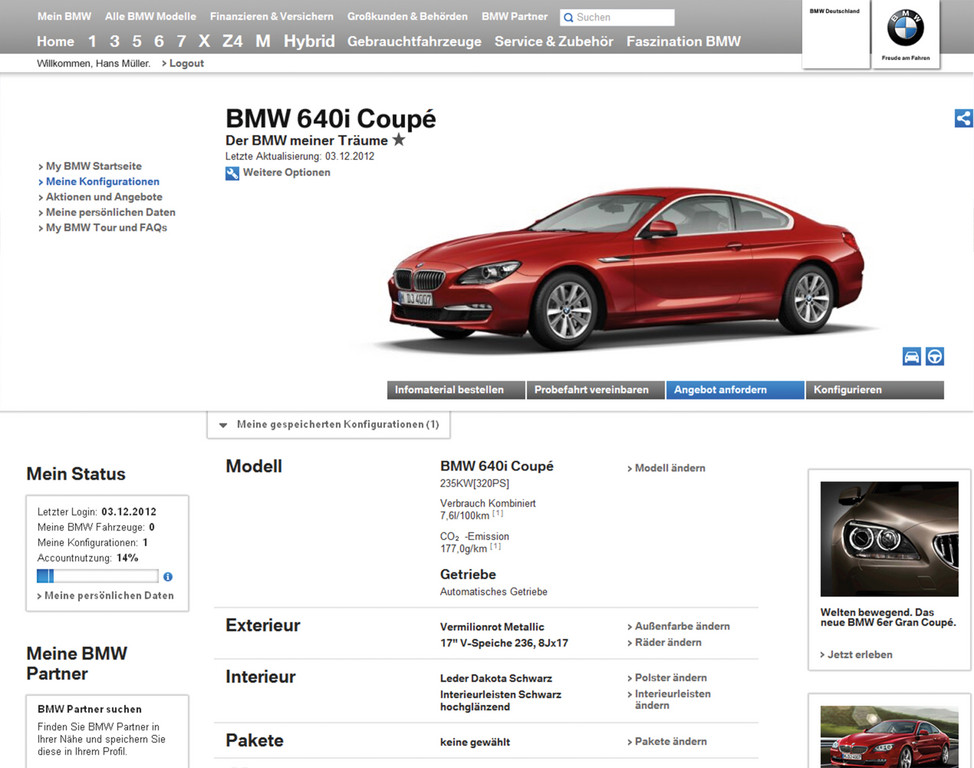974x768 pixels.
Task: Click BMW Deutschland tile
Action: (x=835, y=34)
